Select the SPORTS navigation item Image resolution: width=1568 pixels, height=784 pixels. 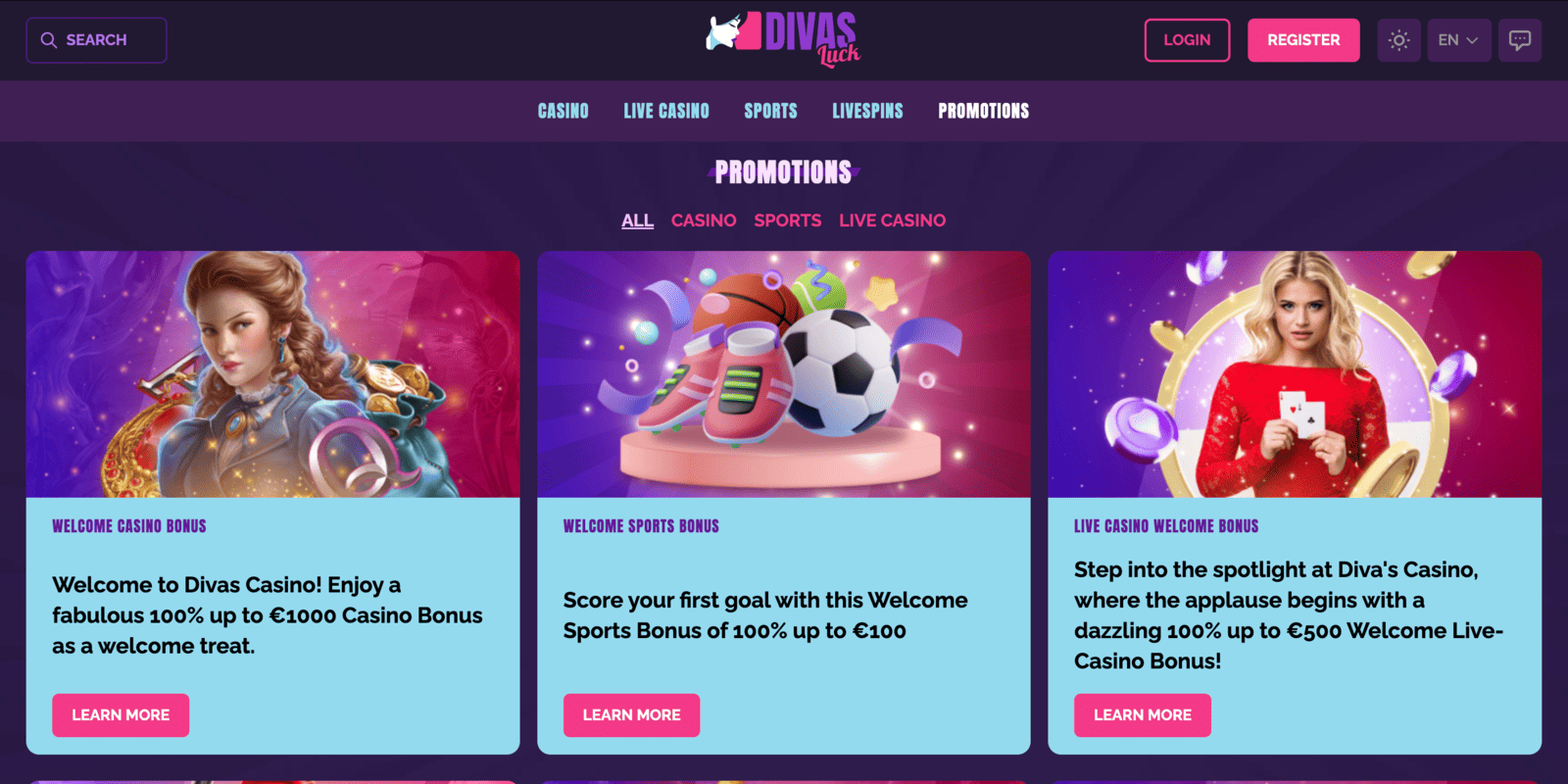coord(770,111)
